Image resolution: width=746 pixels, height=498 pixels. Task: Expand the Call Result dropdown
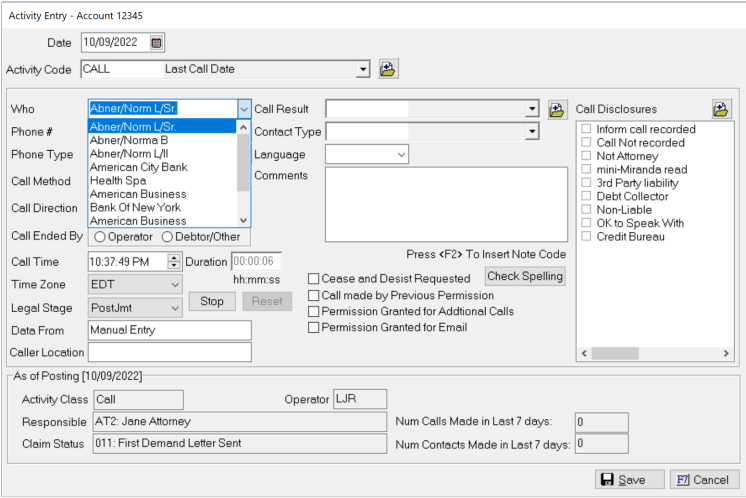coord(532,109)
